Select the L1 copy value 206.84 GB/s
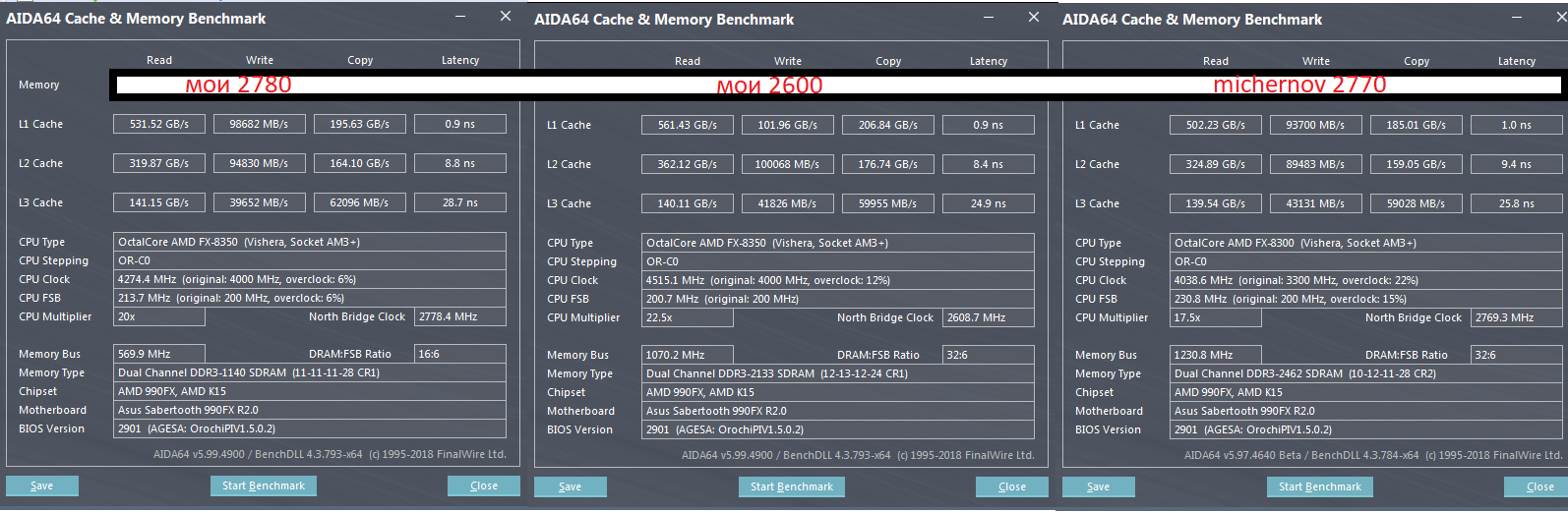Screen dimensions: 1568x513 point(888,125)
